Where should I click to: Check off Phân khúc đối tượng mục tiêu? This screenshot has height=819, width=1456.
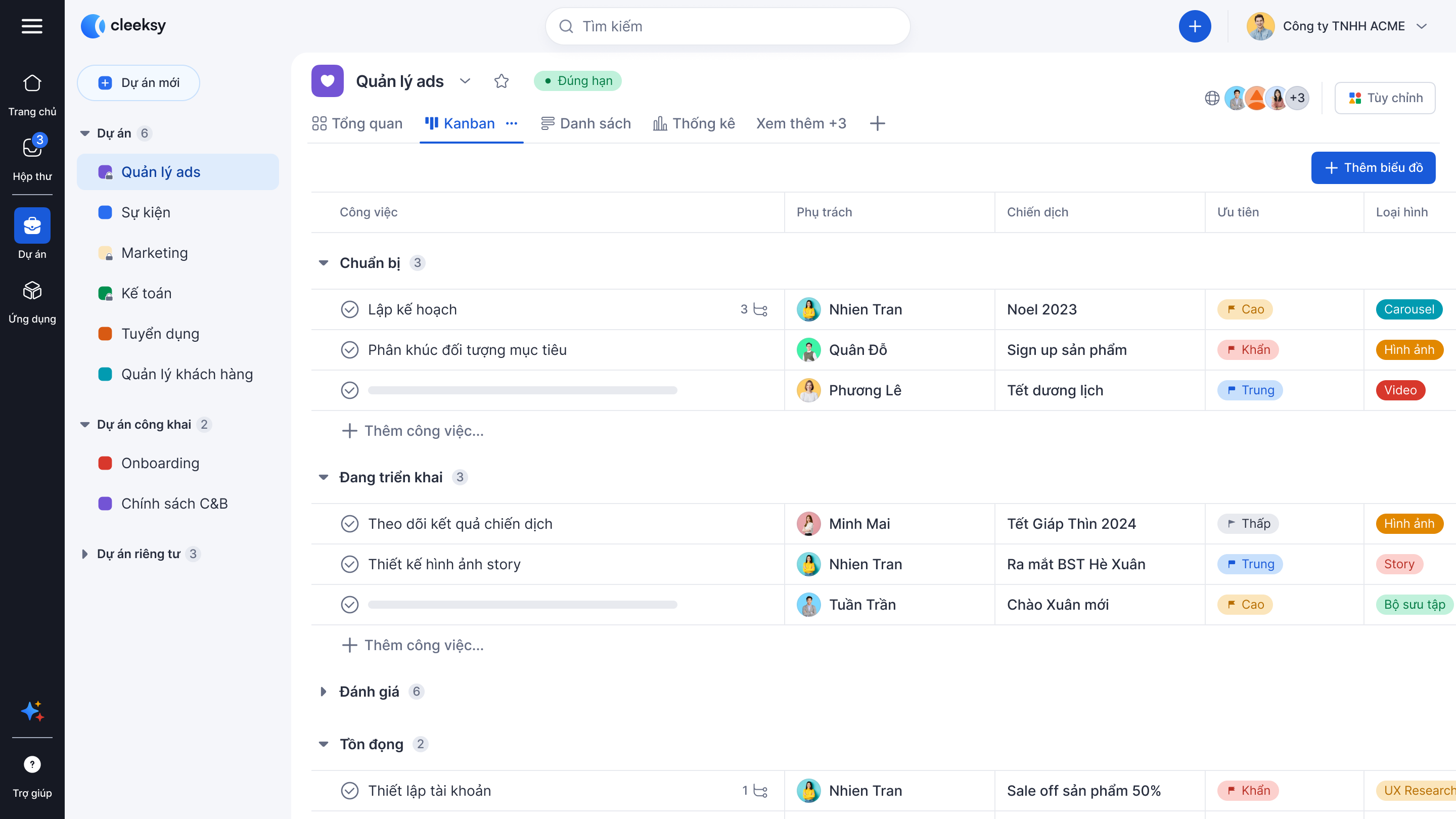349,350
